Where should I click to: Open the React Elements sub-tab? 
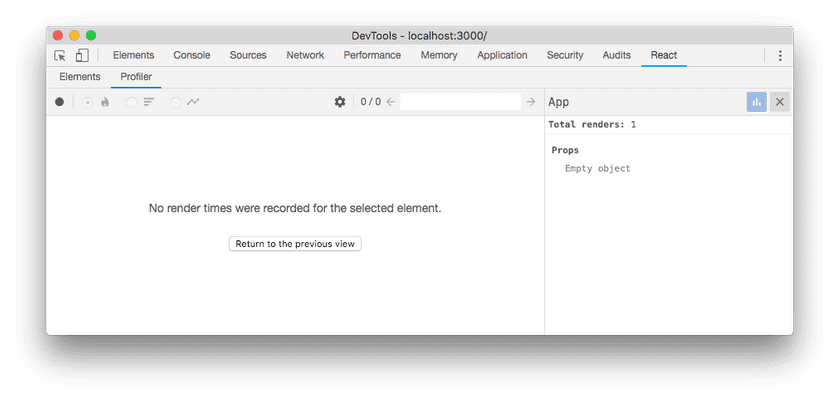coord(80,77)
